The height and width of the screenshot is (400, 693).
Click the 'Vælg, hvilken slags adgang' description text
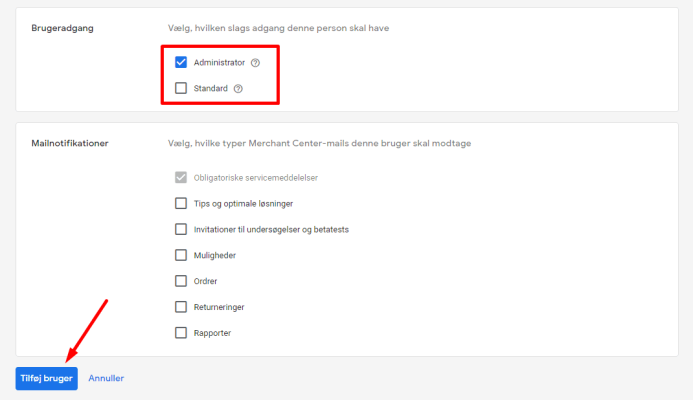pyautogui.click(x=278, y=27)
